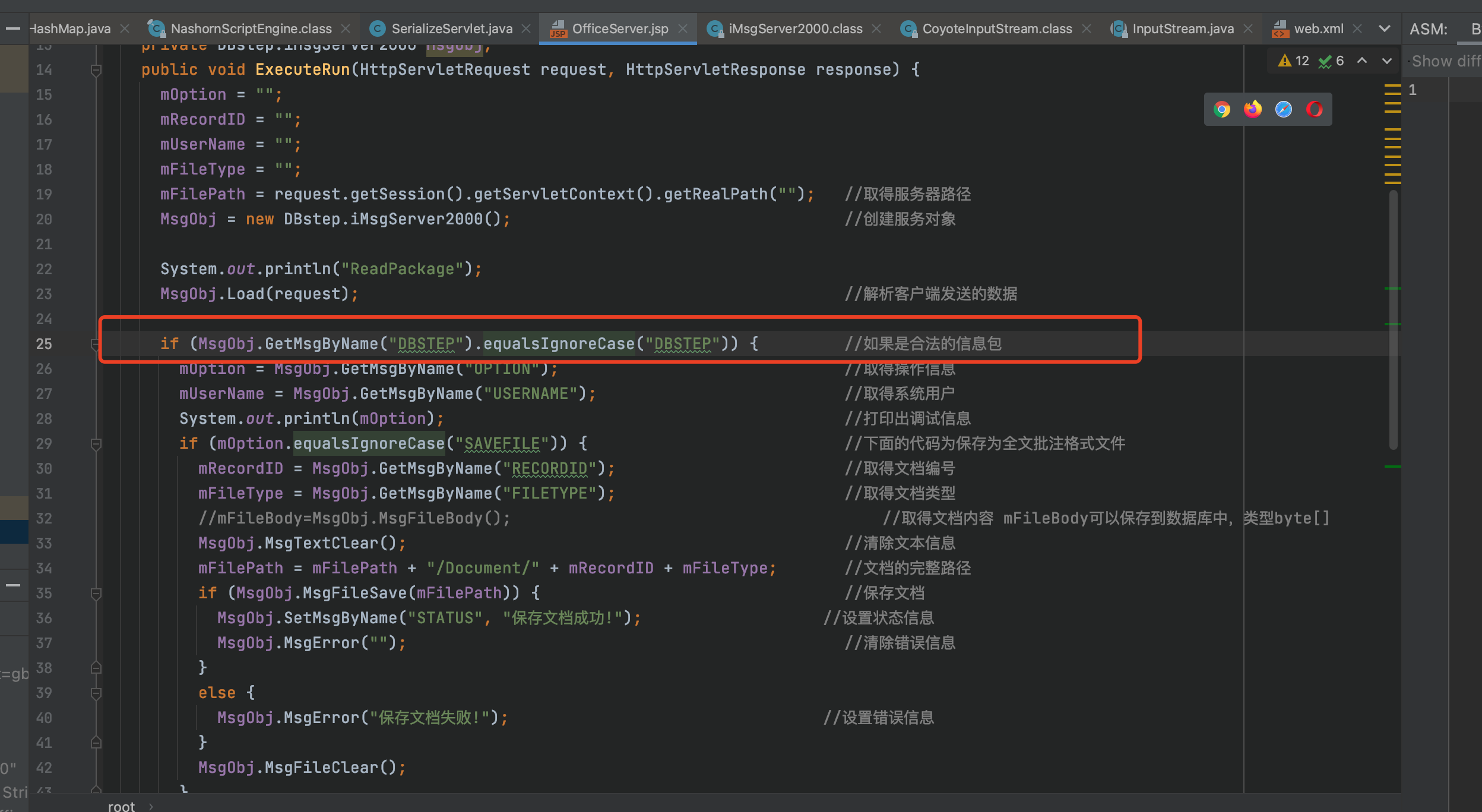The height and width of the screenshot is (812, 1482).
Task: Jump to previous warning with up arrow
Action: tap(1361, 61)
